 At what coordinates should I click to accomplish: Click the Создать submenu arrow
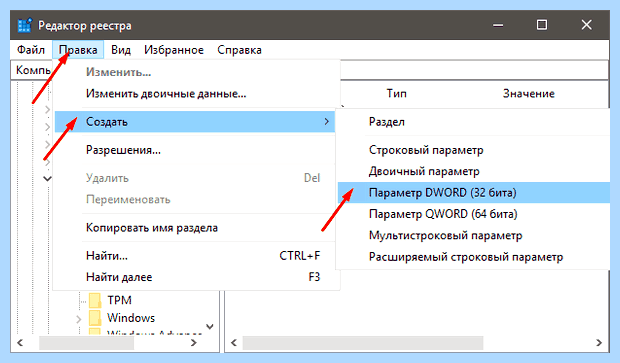(326, 122)
